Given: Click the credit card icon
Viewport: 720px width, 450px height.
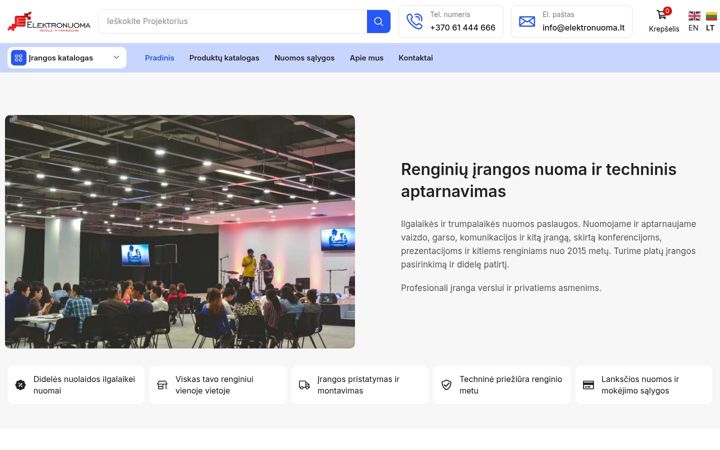Looking at the screenshot, I should pos(588,385).
